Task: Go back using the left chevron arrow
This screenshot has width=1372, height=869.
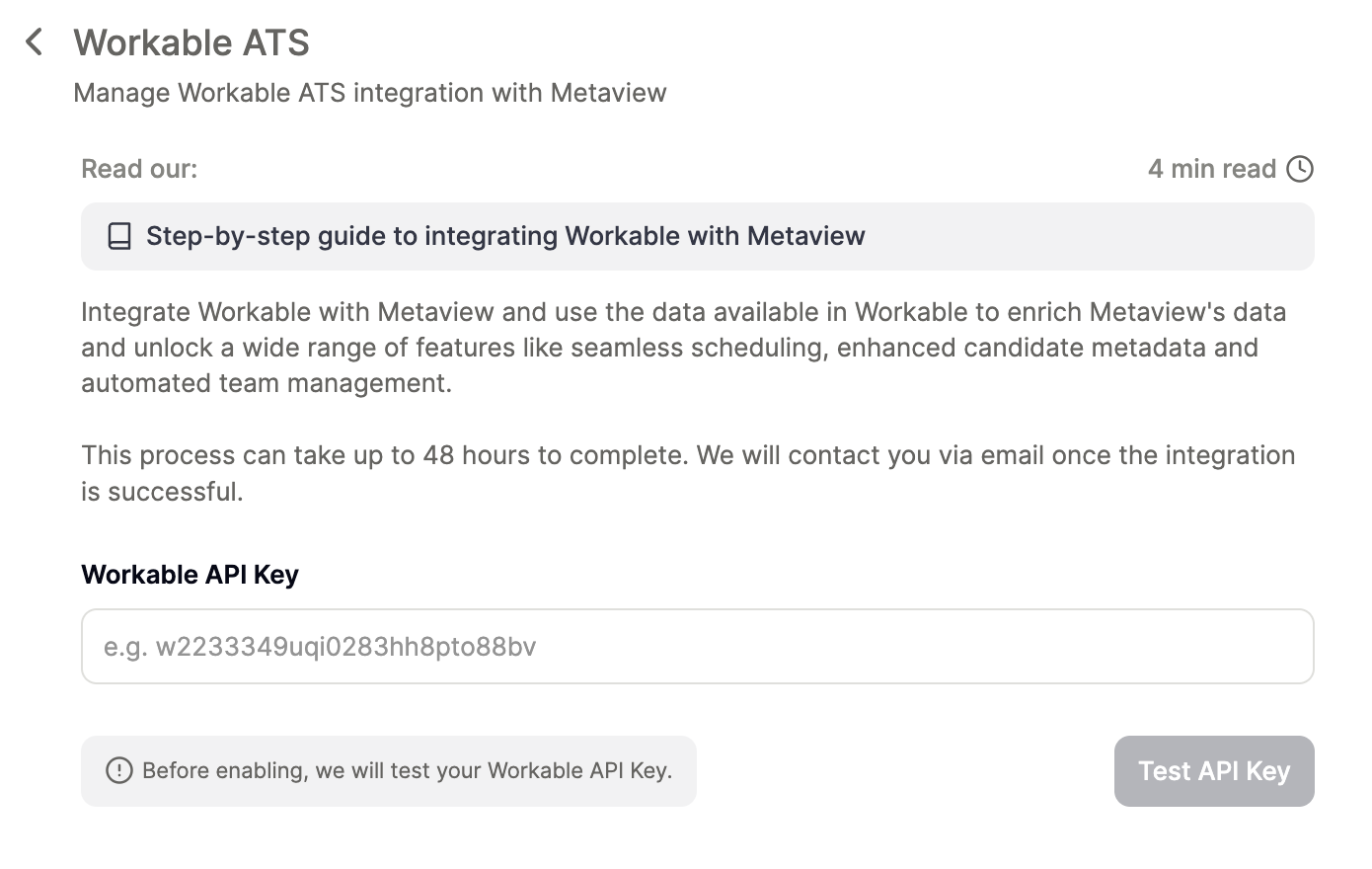Action: click(35, 41)
